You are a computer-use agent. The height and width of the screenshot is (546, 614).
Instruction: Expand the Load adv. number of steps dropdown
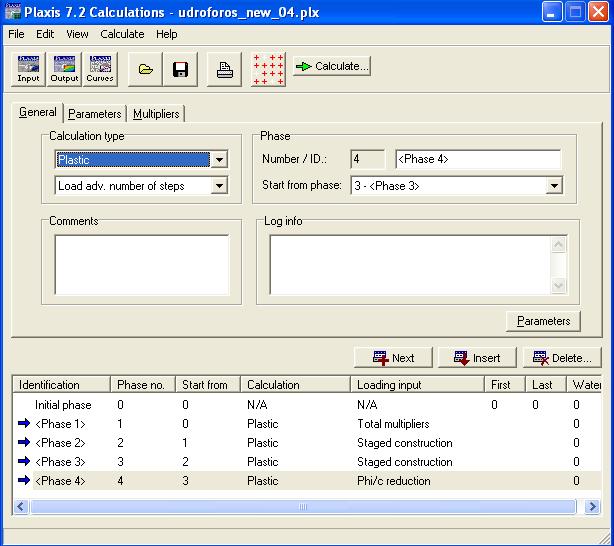click(x=219, y=186)
